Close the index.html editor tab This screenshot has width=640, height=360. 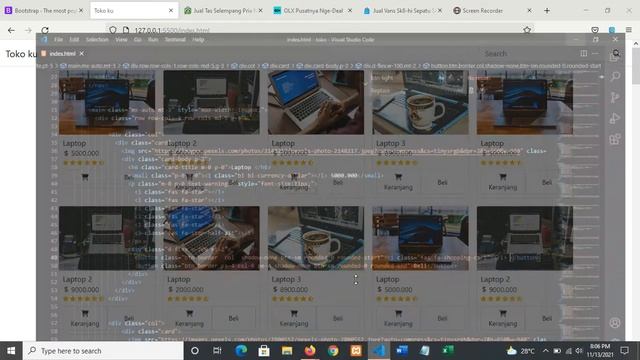tap(82, 53)
